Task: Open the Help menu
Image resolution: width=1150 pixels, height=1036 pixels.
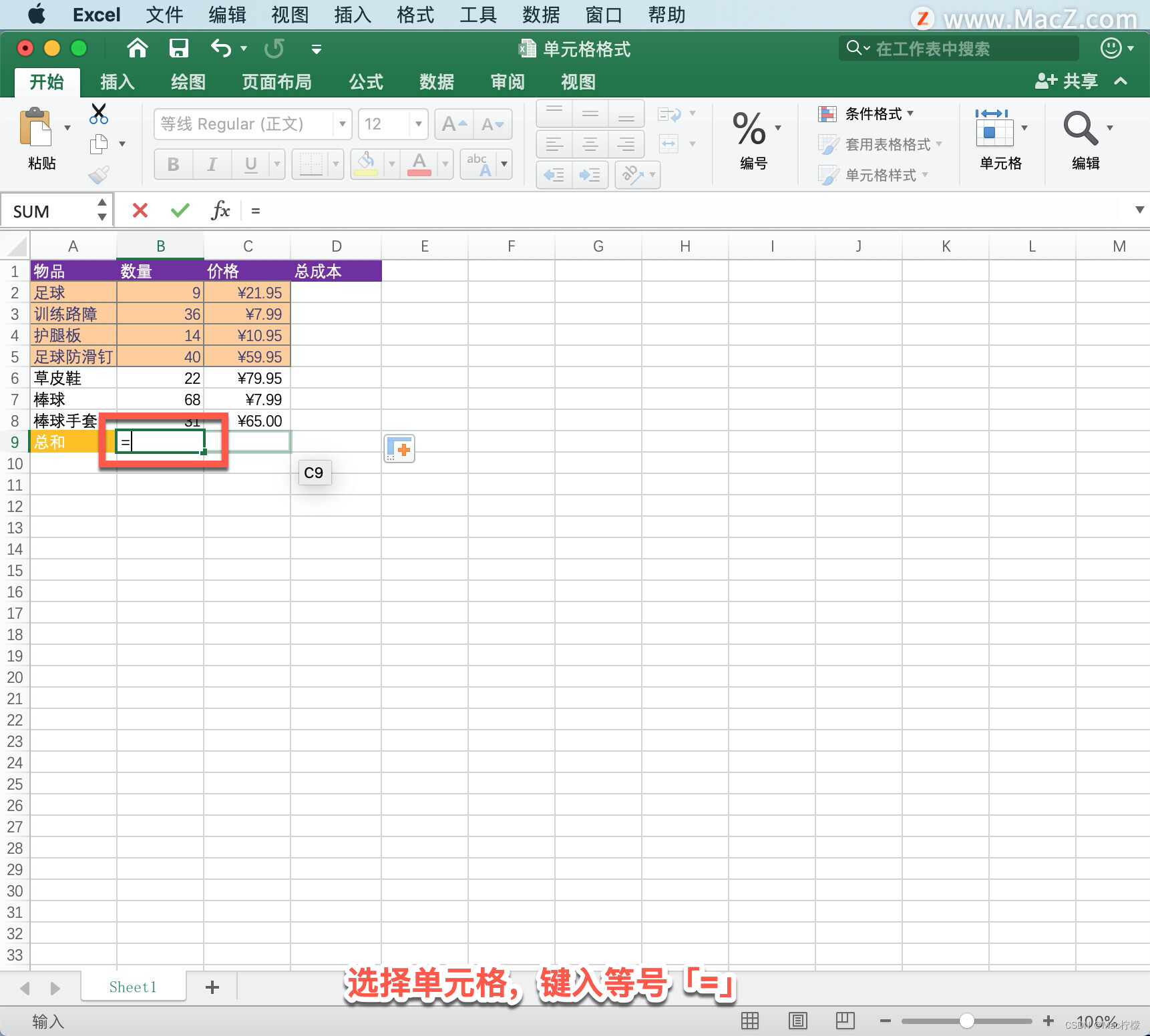Action: point(666,15)
